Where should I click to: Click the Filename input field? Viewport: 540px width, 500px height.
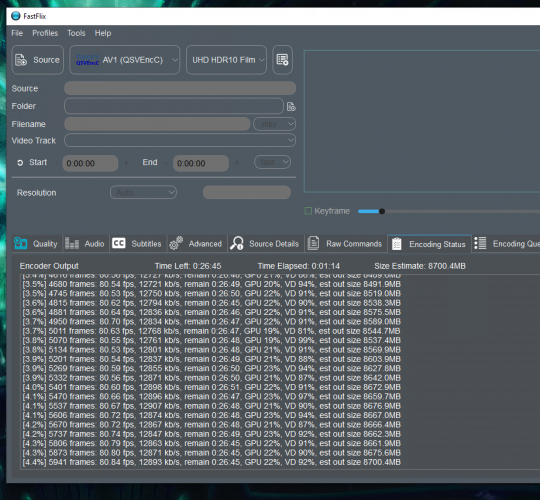point(157,124)
